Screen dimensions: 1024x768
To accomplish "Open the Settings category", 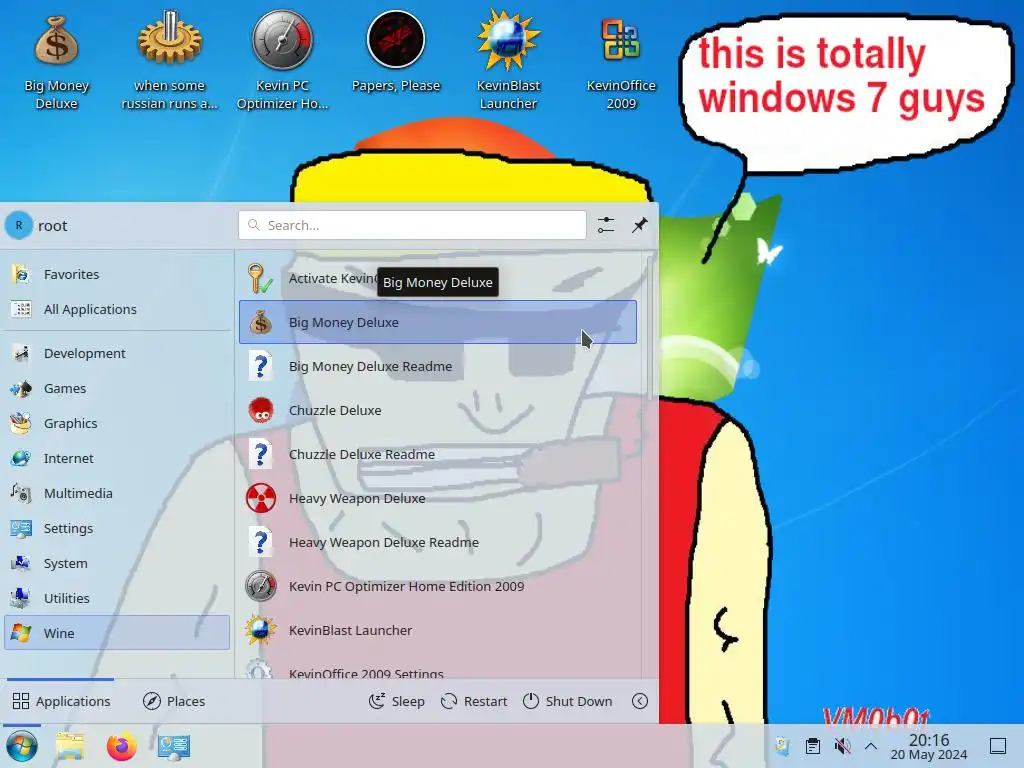I will click(x=117, y=528).
